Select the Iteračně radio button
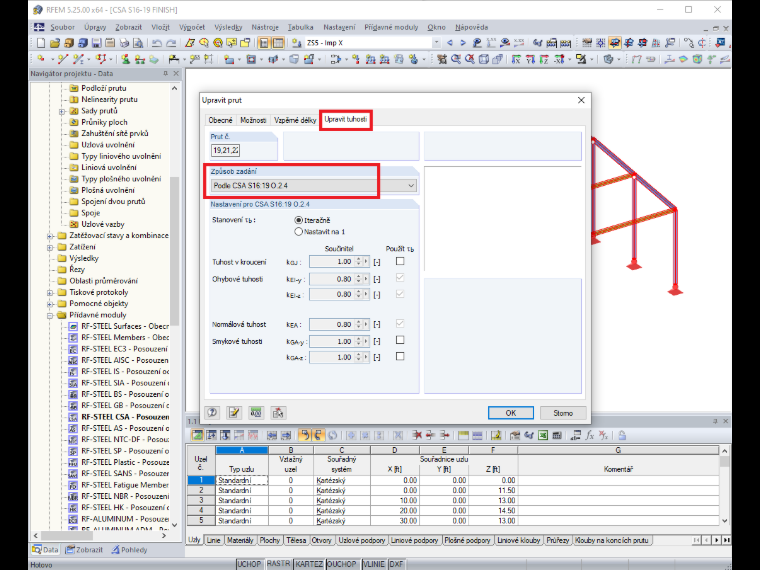This screenshot has height=570, width=760. tap(299, 220)
